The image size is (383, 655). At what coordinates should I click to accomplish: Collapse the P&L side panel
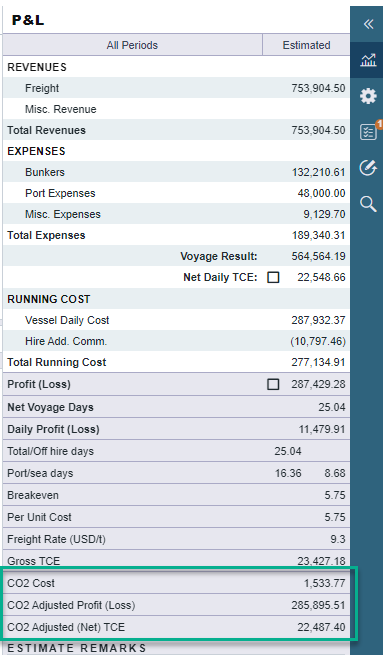(368, 24)
